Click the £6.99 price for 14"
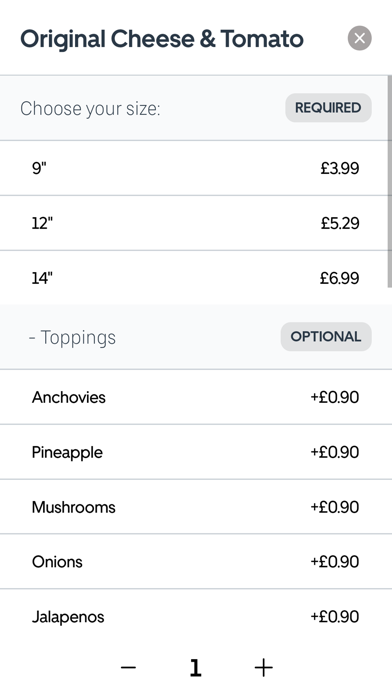392x696 pixels. pos(340,278)
